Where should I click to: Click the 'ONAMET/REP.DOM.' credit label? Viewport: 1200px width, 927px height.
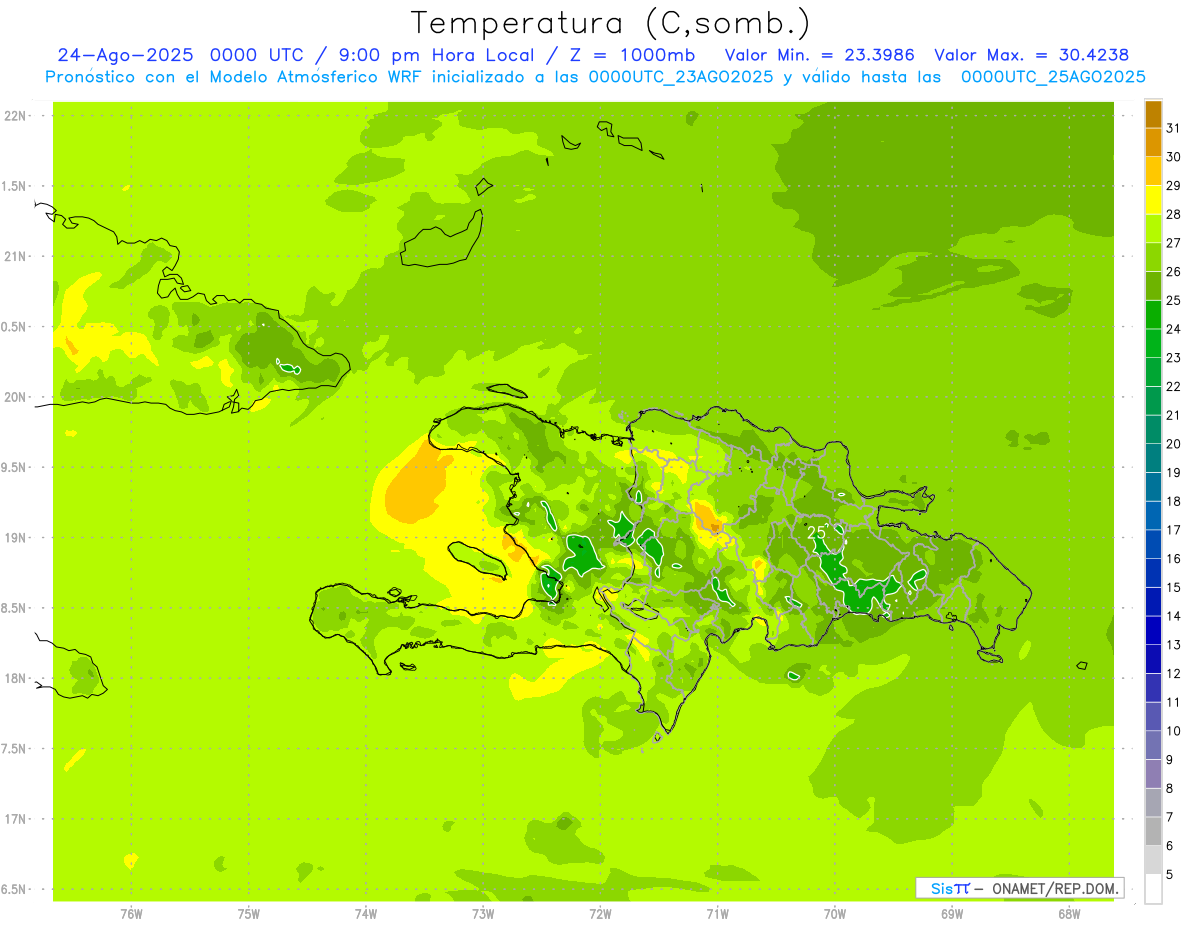(1054, 888)
